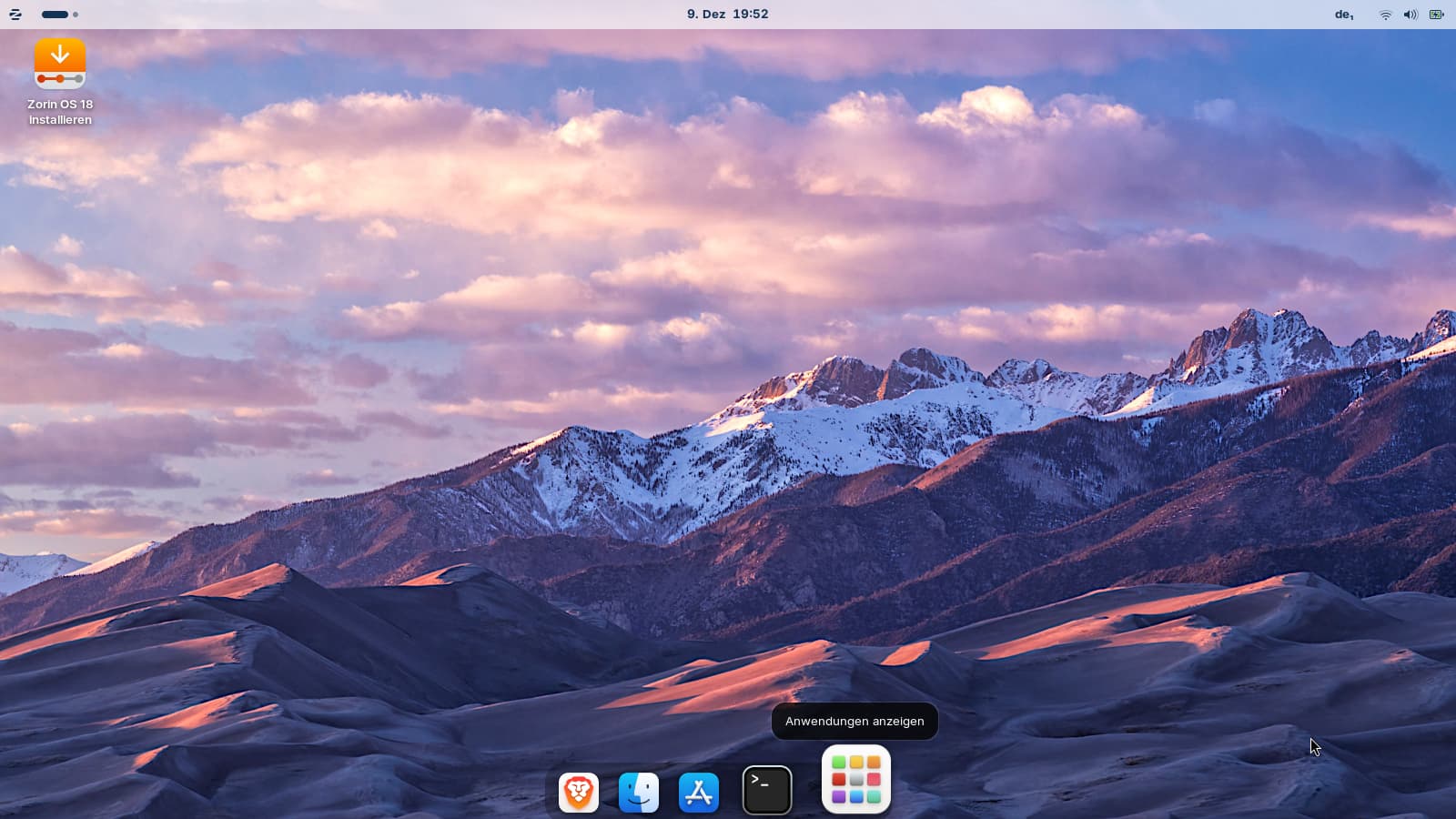1456x819 pixels.
Task: Click the speaker volume icon in top bar
Action: [1410, 15]
